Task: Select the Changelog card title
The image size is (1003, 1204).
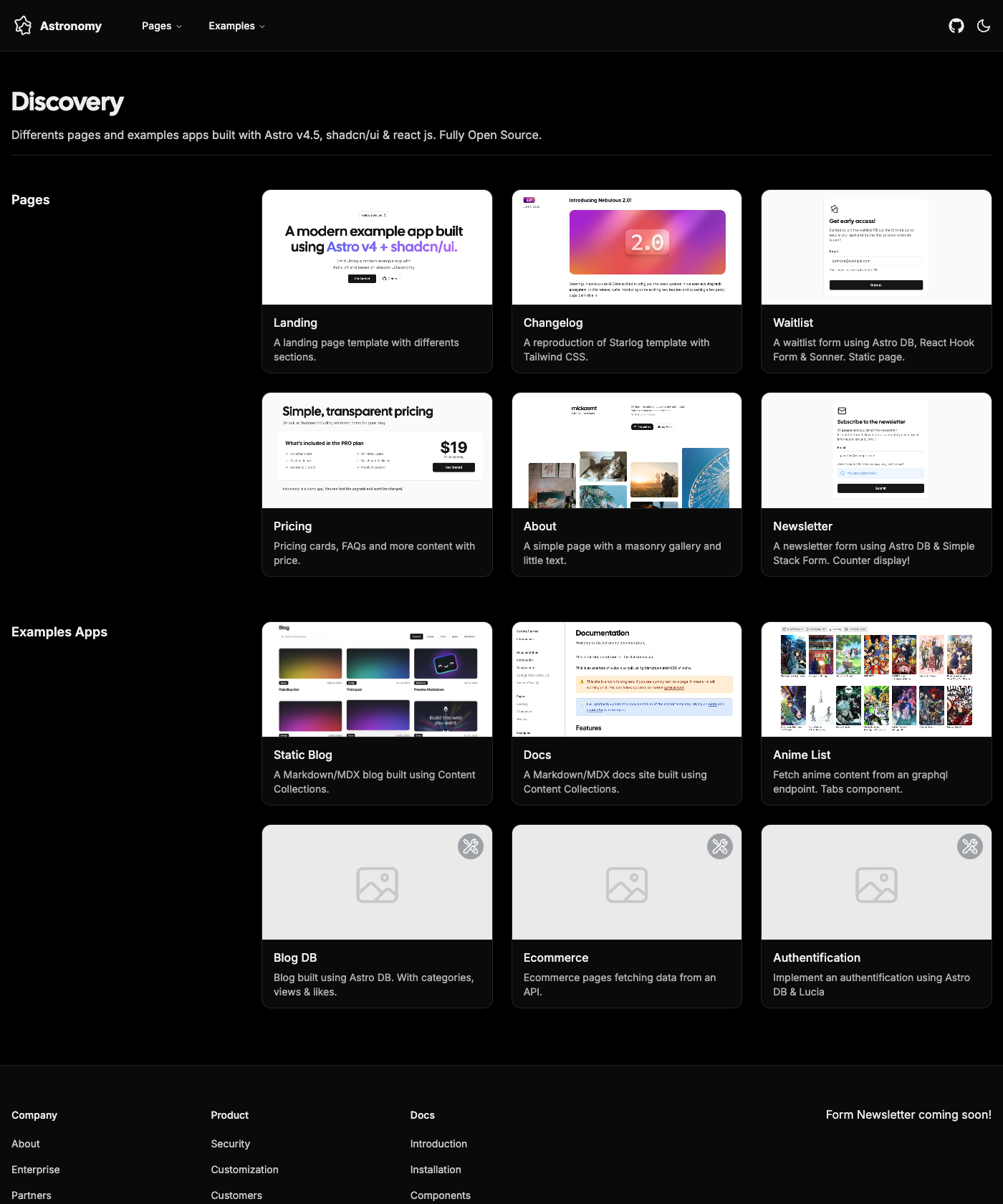Action: (553, 323)
